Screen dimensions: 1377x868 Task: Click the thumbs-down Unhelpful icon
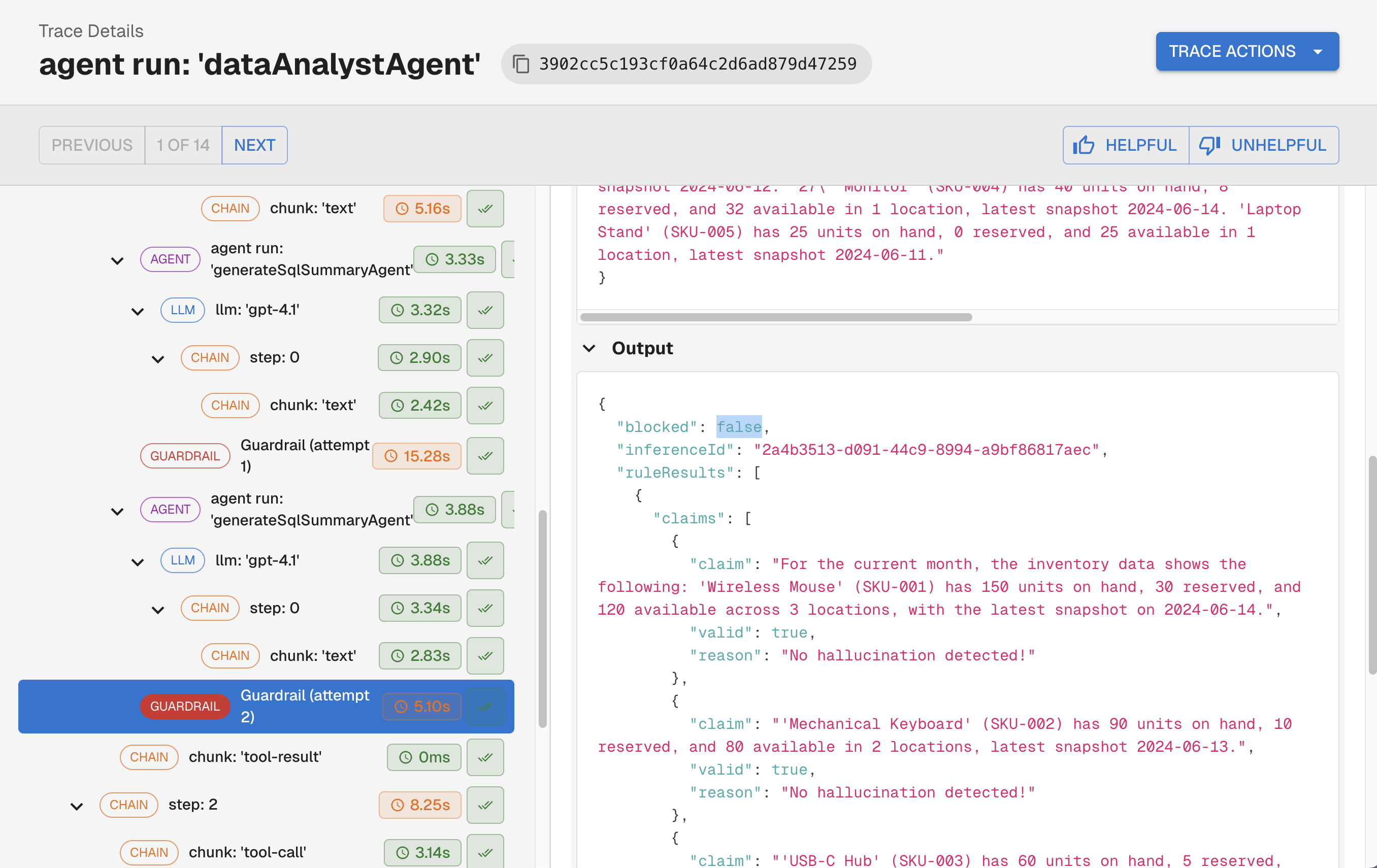[x=1209, y=145]
